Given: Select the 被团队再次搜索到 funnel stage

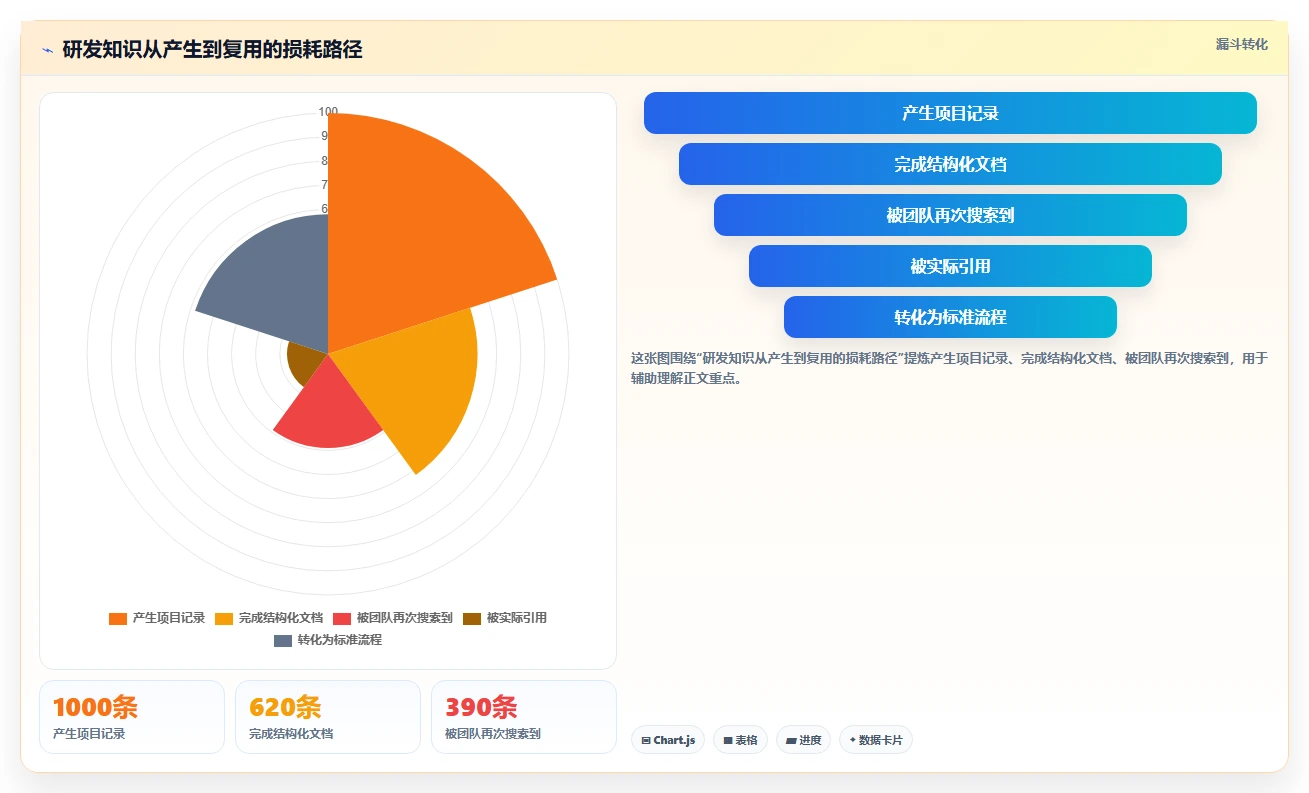Looking at the screenshot, I should coord(950,215).
